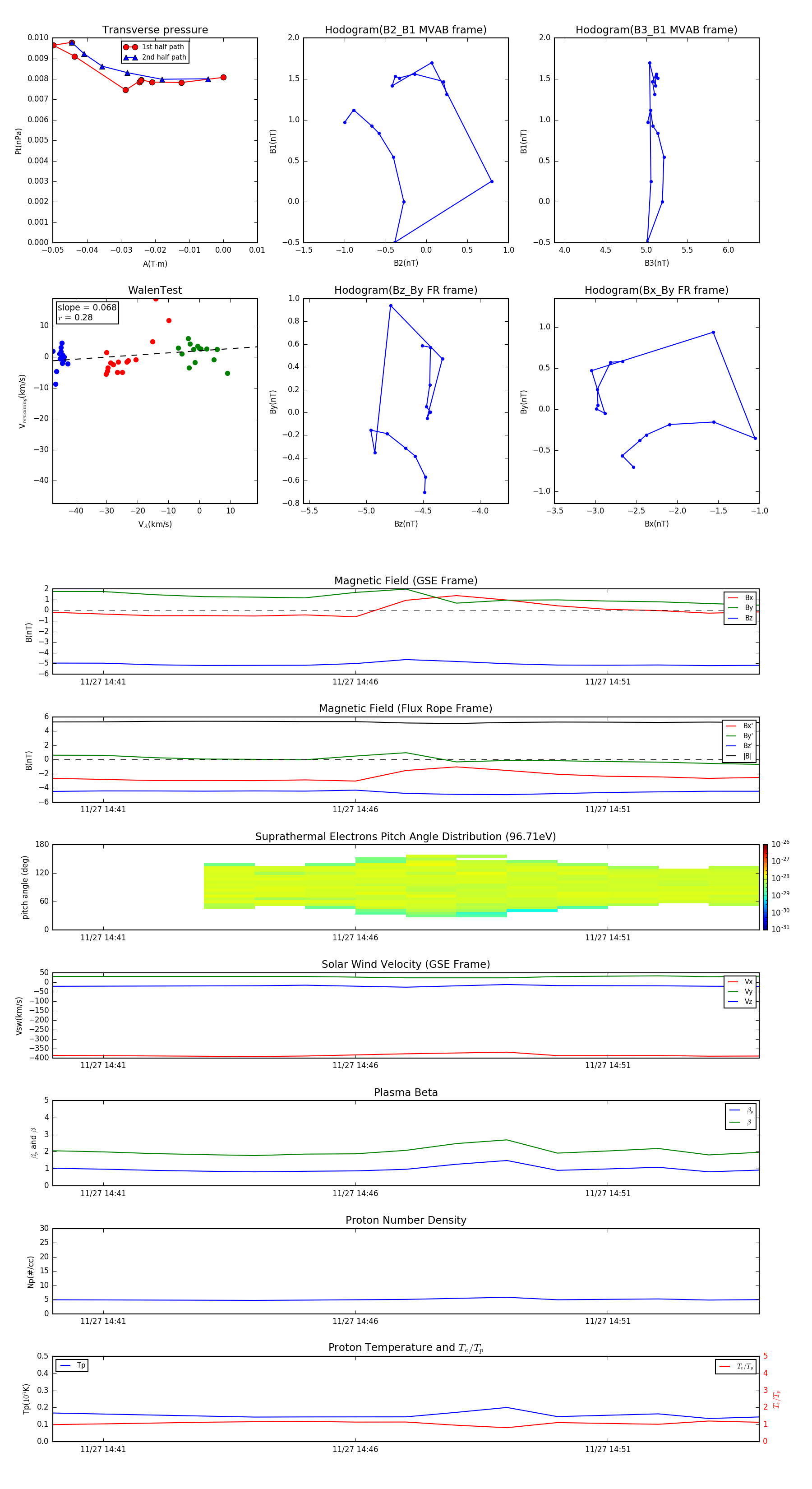Click 'Vy' entry in velocity legend
Image resolution: width=812 pixels, height=1489 pixels.
[740, 992]
